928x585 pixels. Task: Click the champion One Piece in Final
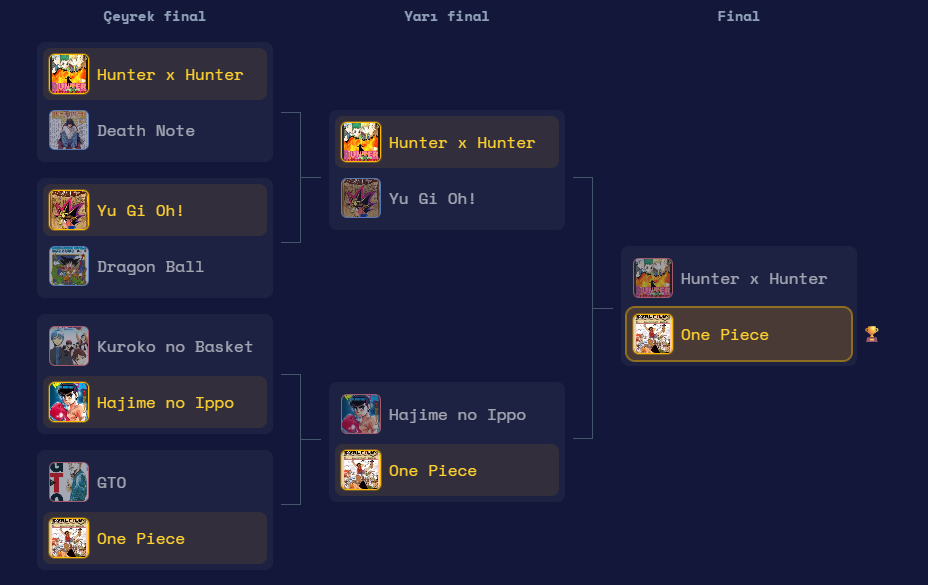pyautogui.click(x=739, y=334)
